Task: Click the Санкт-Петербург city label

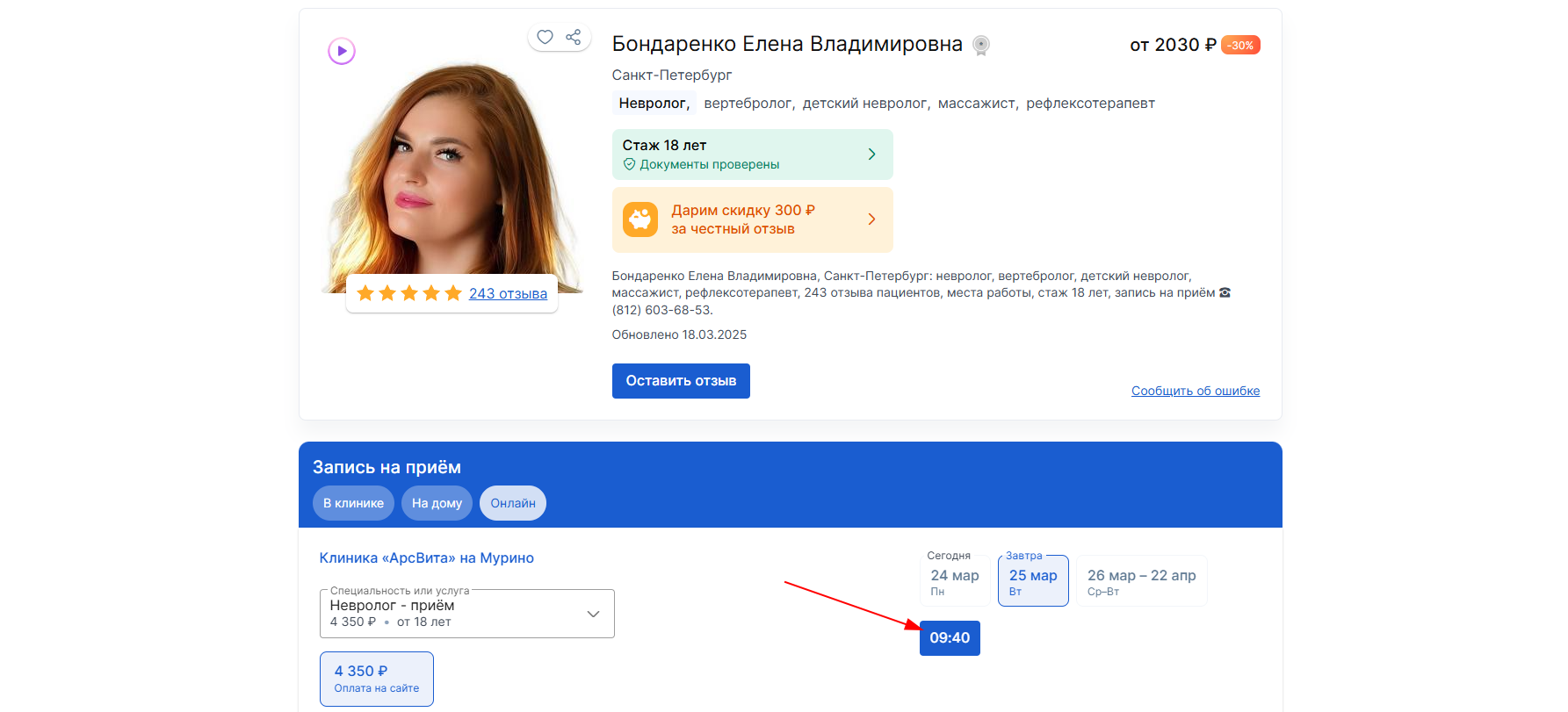Action: 672,76
